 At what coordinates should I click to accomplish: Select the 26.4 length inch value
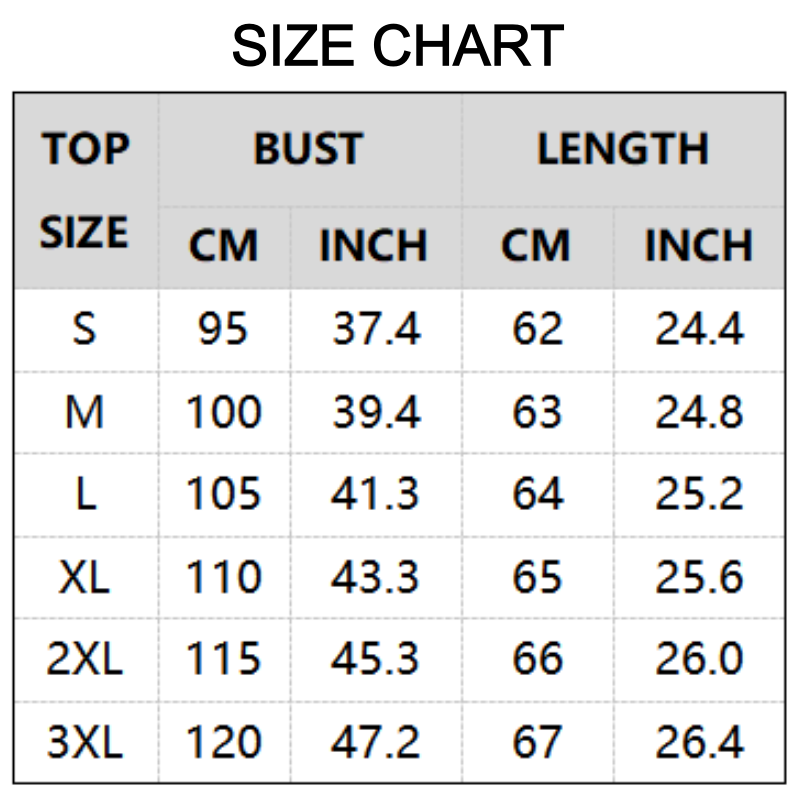coord(699,741)
